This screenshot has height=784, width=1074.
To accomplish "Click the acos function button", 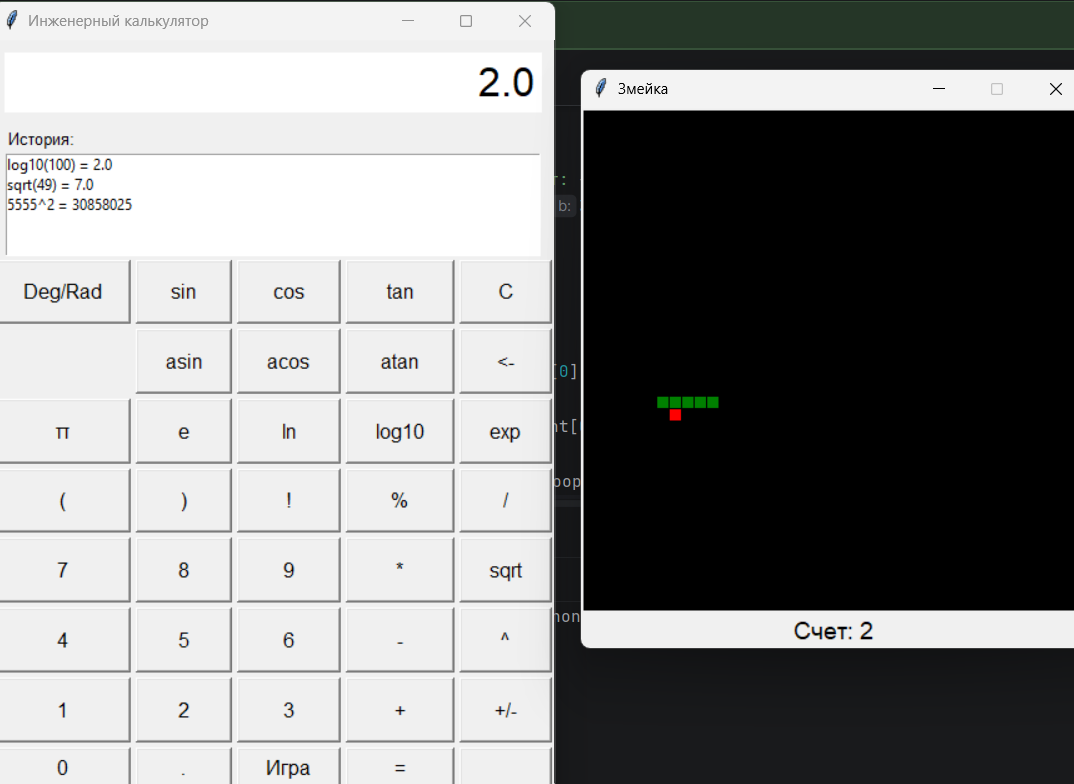I will point(288,362).
